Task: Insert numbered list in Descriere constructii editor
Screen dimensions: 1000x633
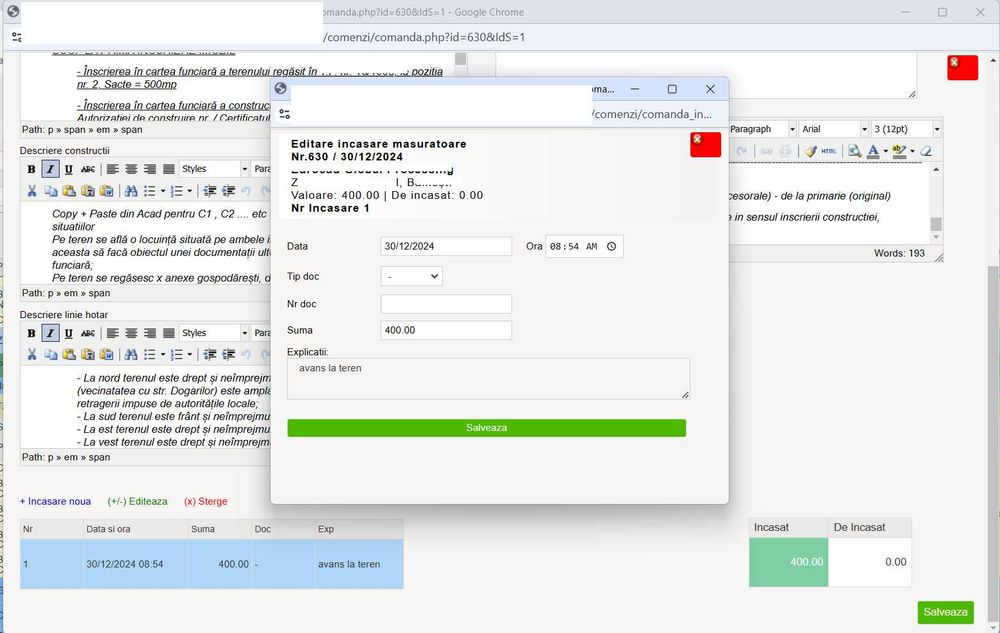Action: click(176, 191)
